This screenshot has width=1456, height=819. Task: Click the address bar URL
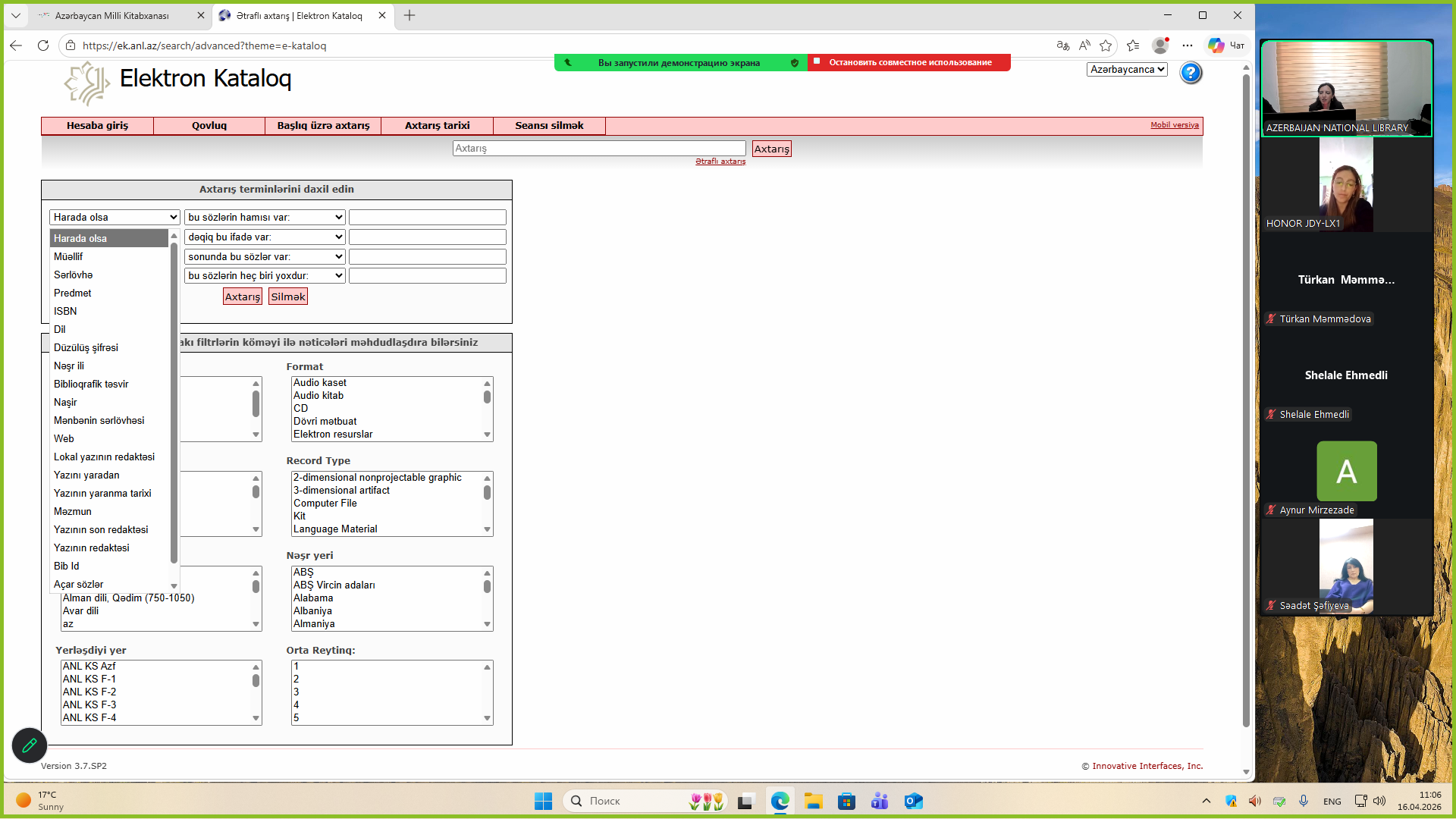coord(205,45)
